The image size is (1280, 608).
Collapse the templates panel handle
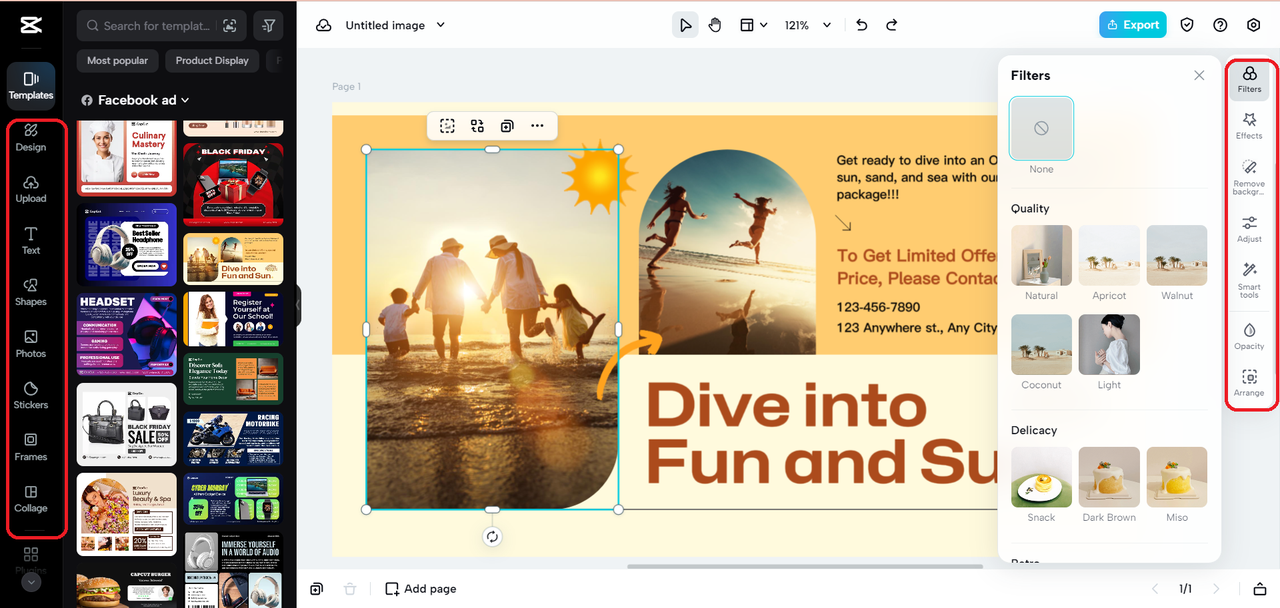click(x=298, y=305)
